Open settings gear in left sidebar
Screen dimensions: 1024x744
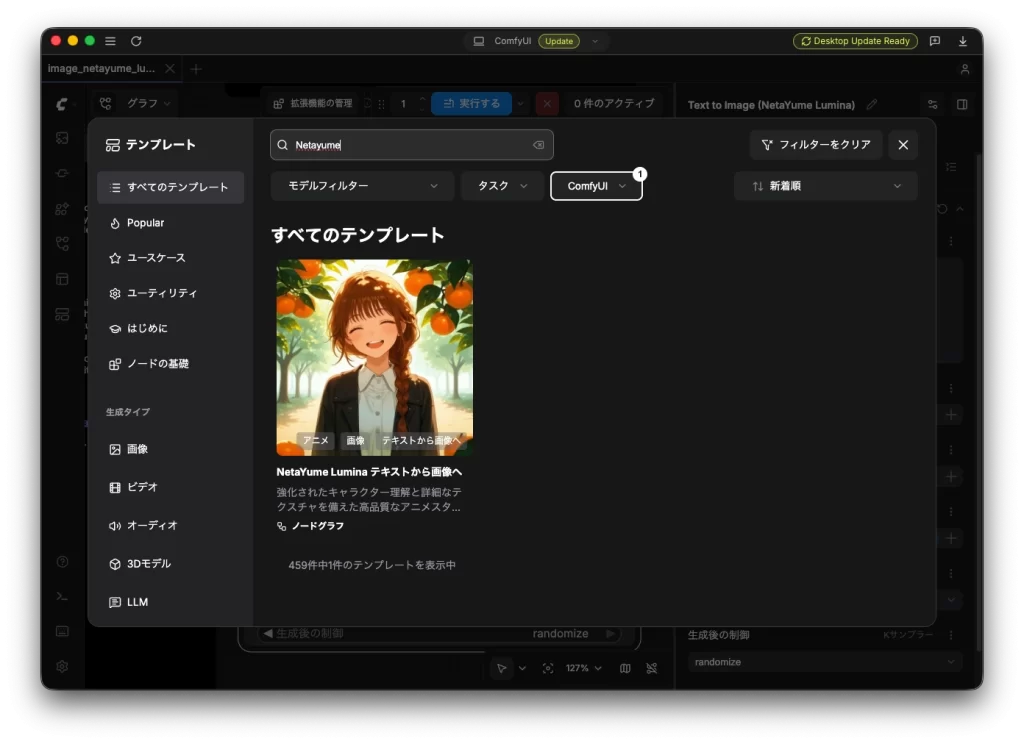coord(62,666)
